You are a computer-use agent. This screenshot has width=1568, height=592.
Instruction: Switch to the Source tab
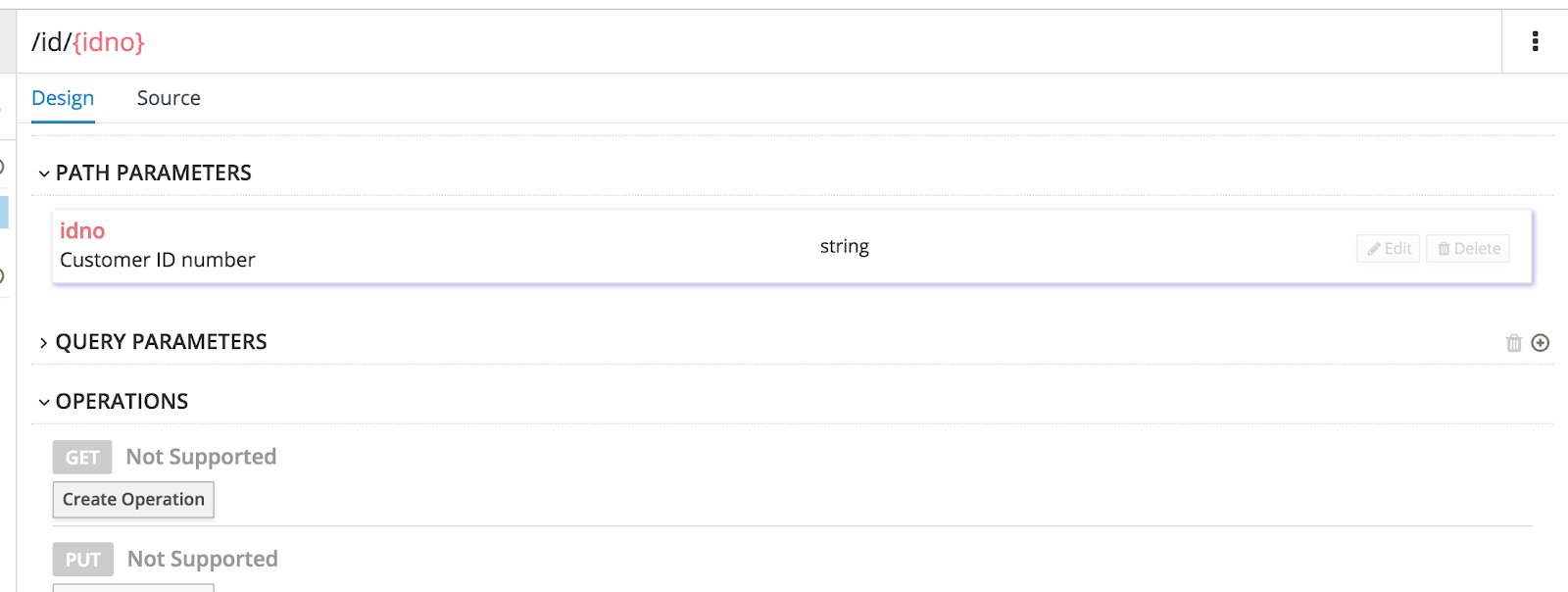coord(169,98)
